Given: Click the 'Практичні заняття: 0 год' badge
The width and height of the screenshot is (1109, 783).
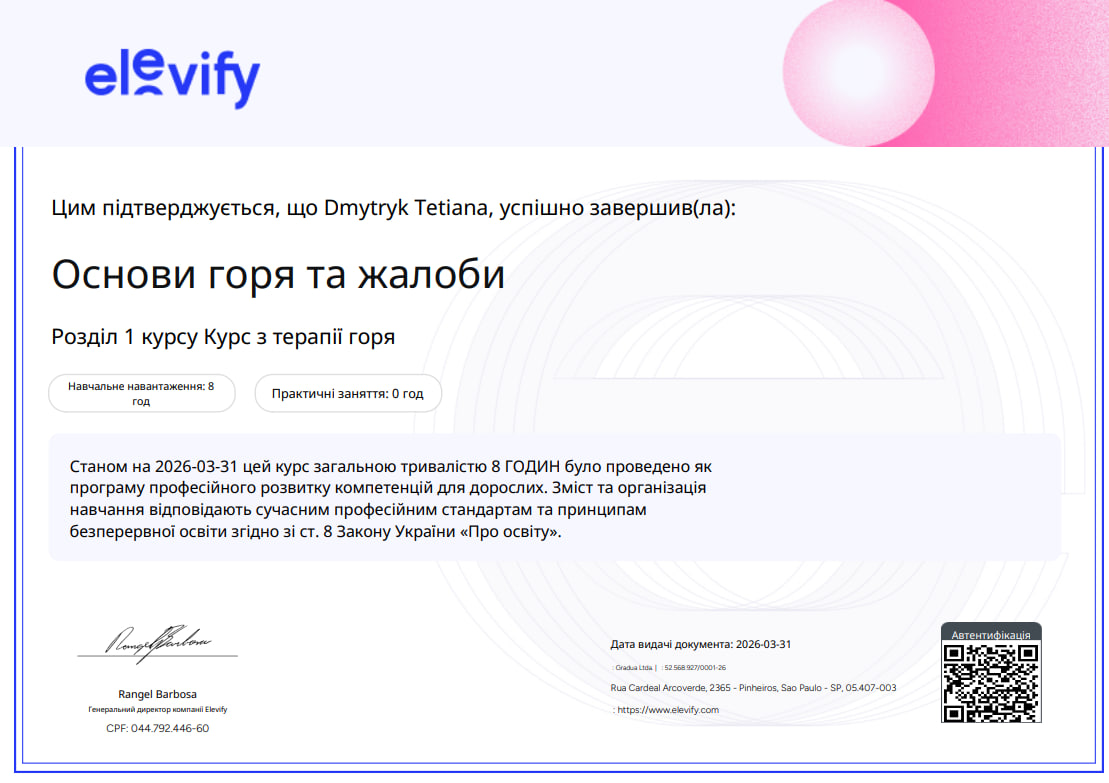Looking at the screenshot, I should [347, 394].
